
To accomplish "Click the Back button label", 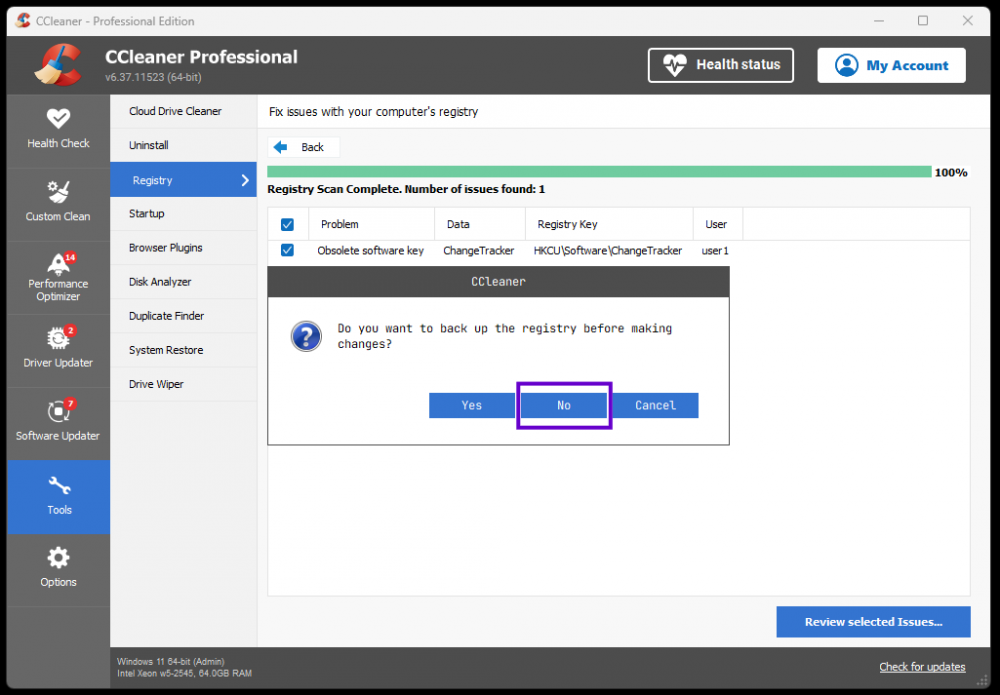I will tap(312, 147).
